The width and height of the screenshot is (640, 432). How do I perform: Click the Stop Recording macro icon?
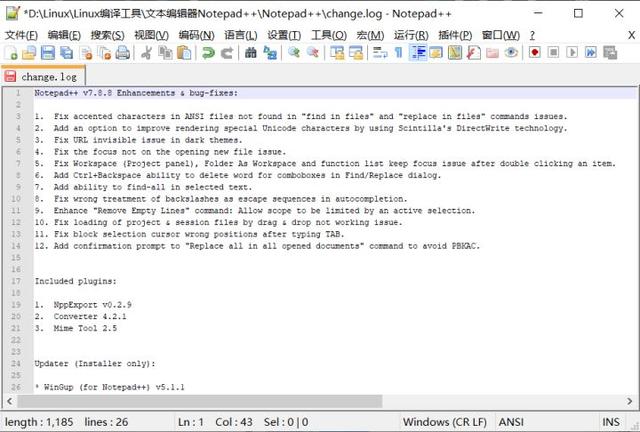click(553, 53)
